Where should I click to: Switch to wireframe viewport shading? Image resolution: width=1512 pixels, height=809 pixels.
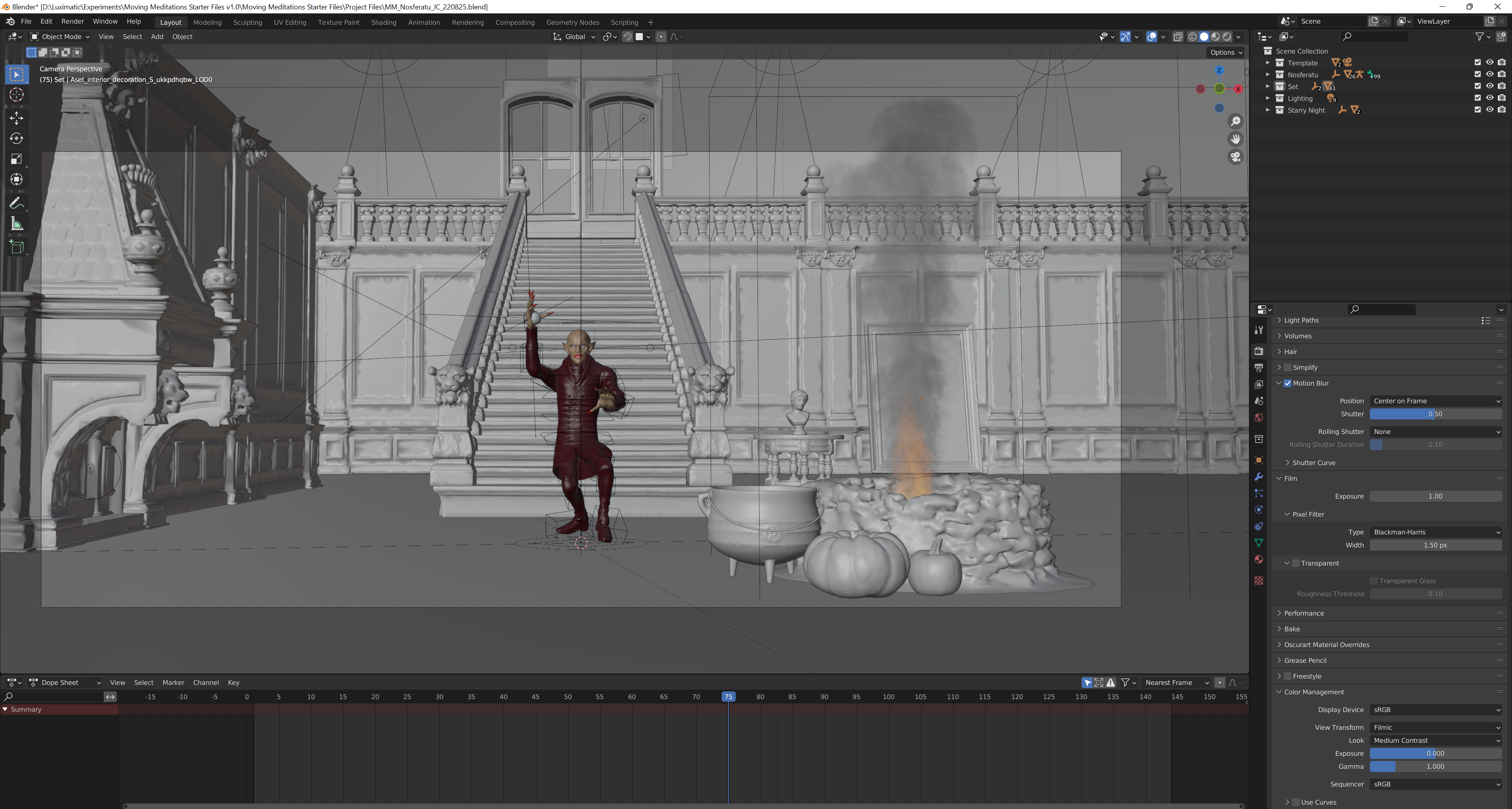point(1193,36)
